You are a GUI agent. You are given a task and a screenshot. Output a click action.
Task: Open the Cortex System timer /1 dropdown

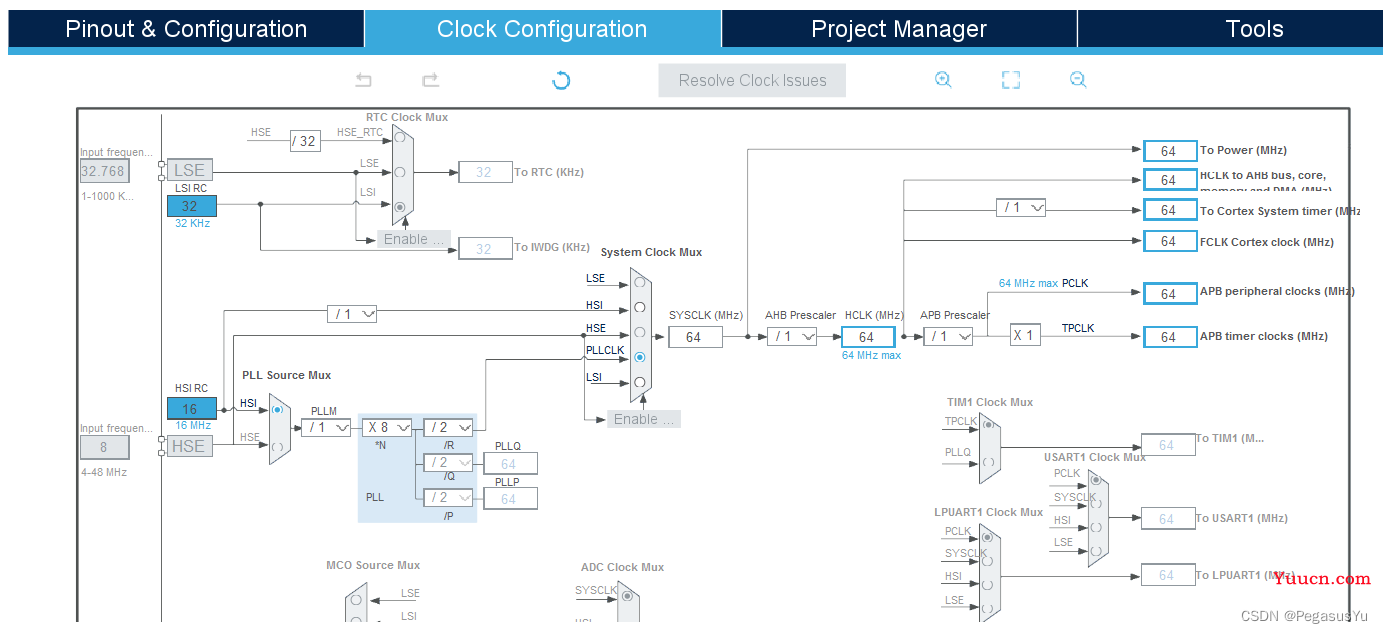click(1021, 208)
